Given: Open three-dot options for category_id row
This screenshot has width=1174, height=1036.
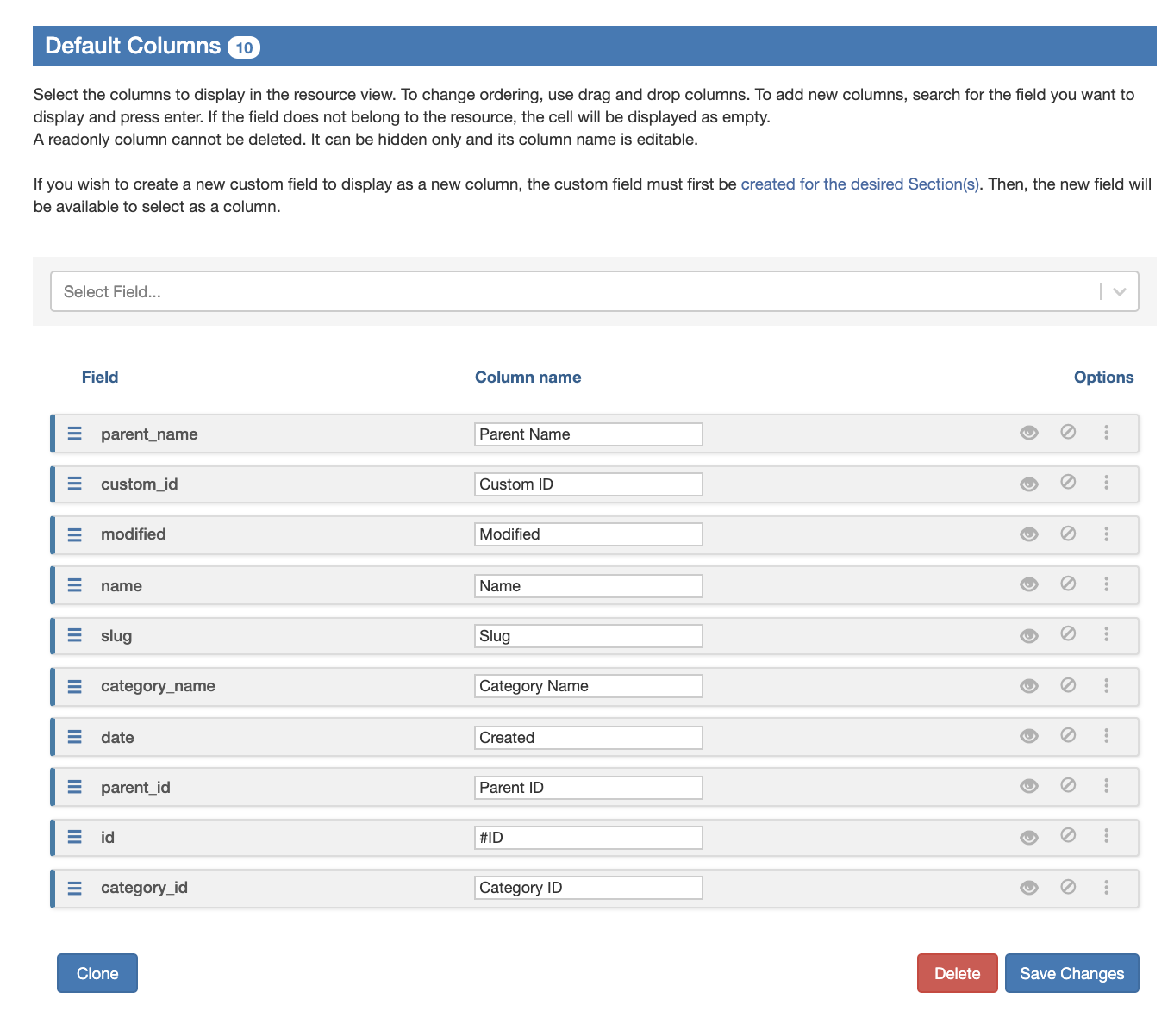Looking at the screenshot, I should [1106, 887].
